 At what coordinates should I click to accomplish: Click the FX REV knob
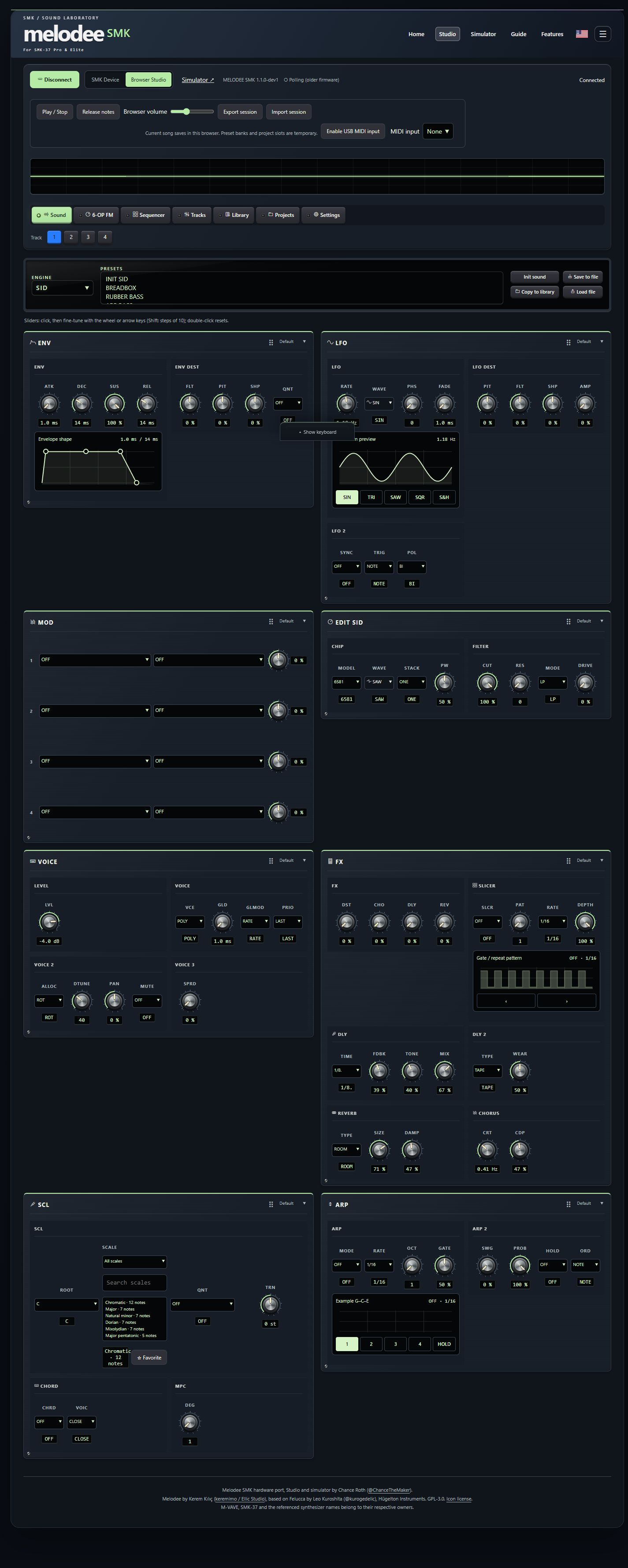[444, 922]
